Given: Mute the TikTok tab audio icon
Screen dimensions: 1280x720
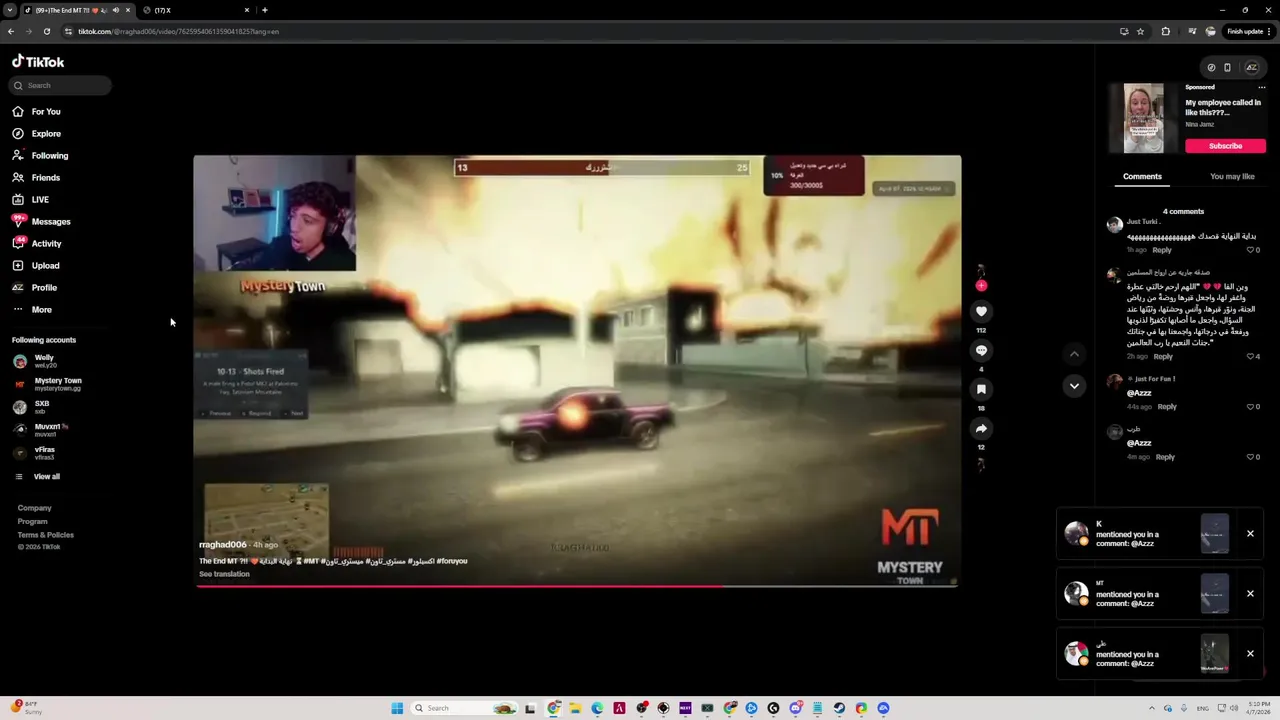Looking at the screenshot, I should point(116,10).
